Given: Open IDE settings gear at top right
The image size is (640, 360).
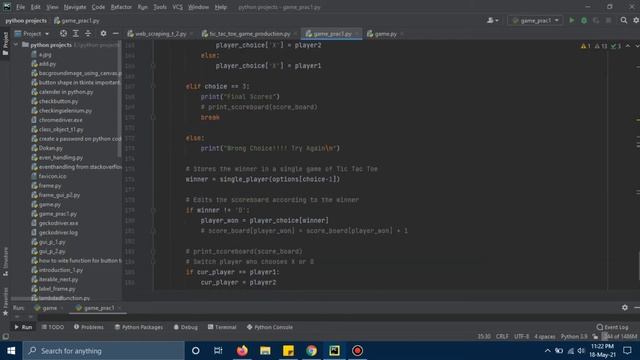Looking at the screenshot, I should tap(636, 20).
